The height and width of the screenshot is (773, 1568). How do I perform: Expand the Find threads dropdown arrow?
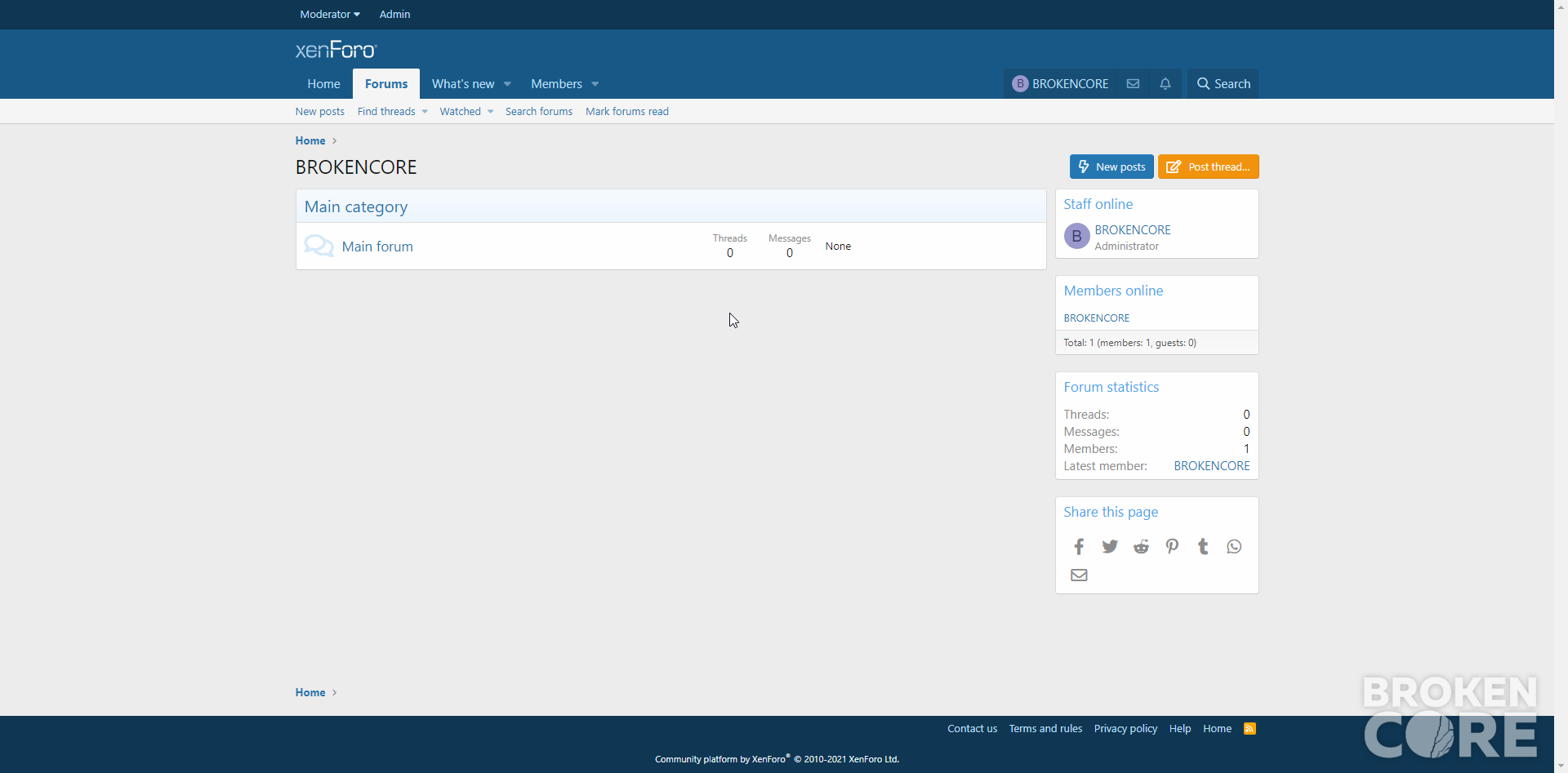pyautogui.click(x=425, y=112)
